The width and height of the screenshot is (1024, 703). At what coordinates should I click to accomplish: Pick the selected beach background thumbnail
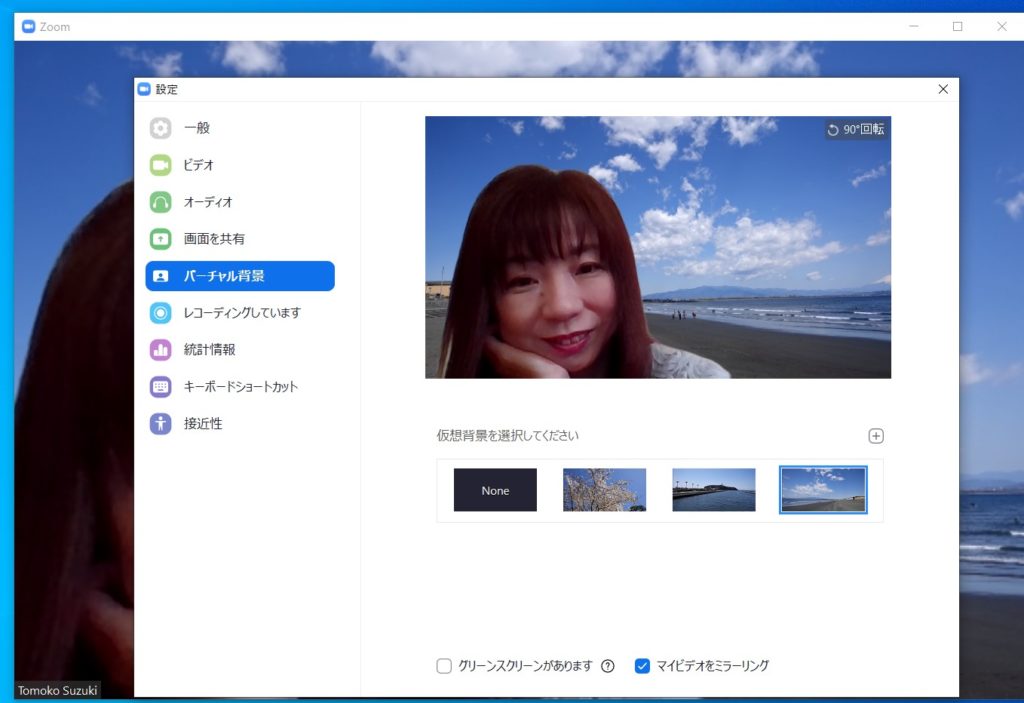823,490
